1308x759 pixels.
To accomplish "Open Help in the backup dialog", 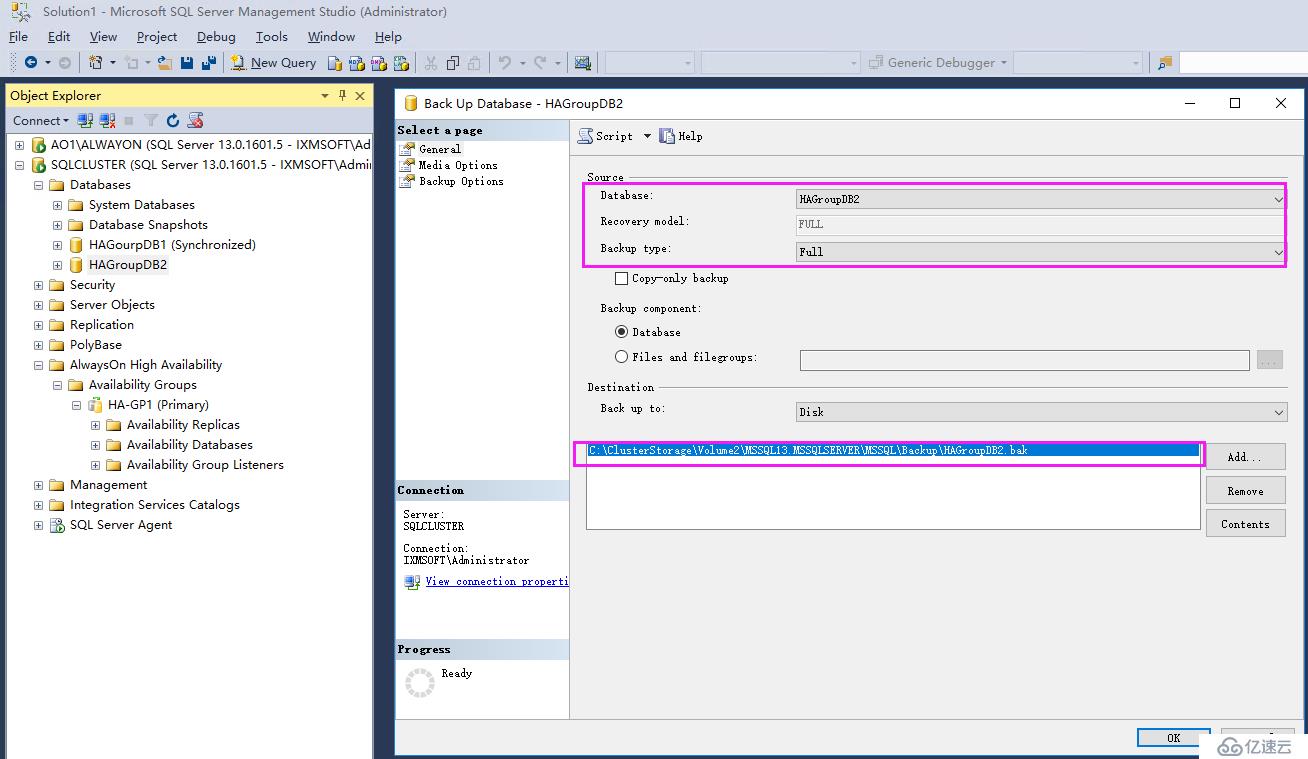I will point(681,136).
